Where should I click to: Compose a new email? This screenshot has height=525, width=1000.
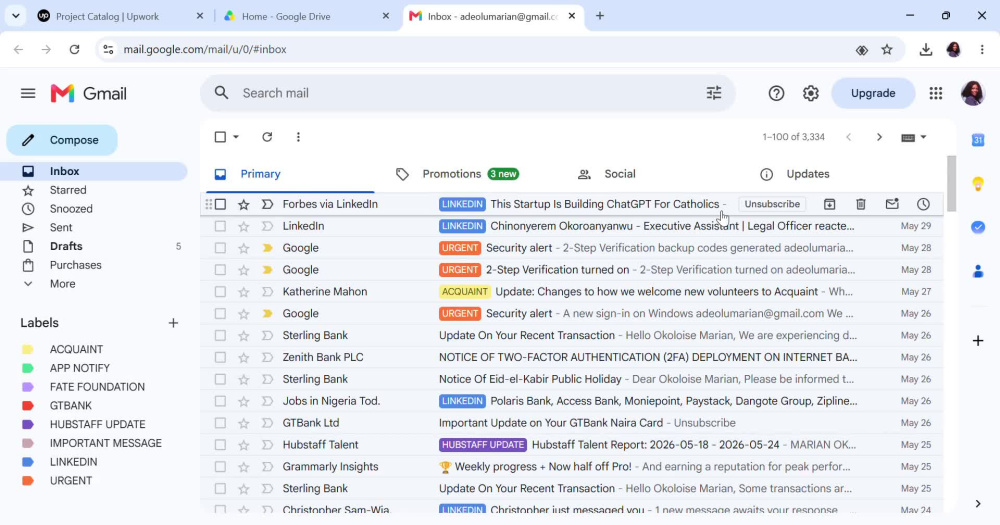click(62, 140)
